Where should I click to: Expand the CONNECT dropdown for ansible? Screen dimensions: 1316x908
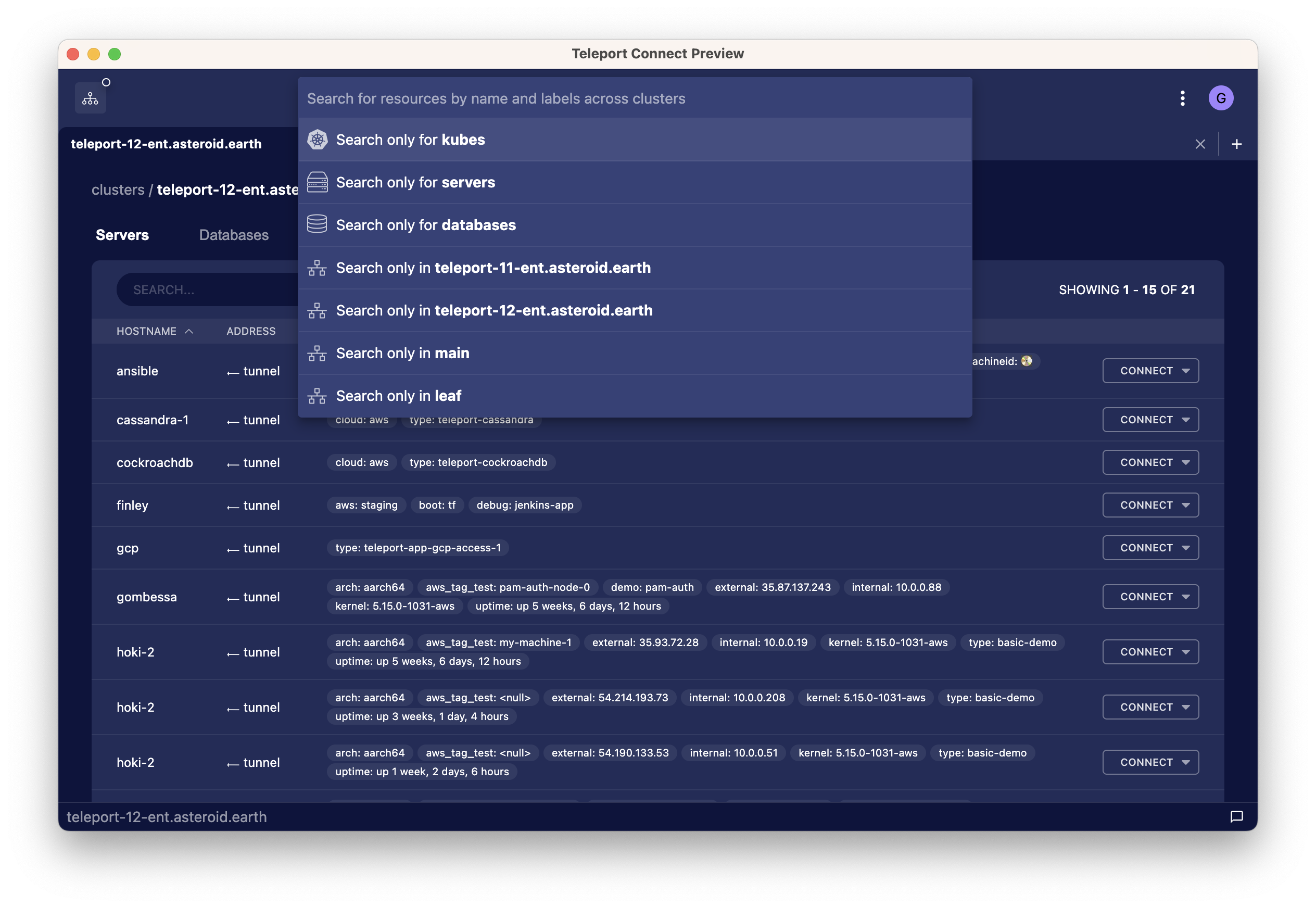(1186, 371)
